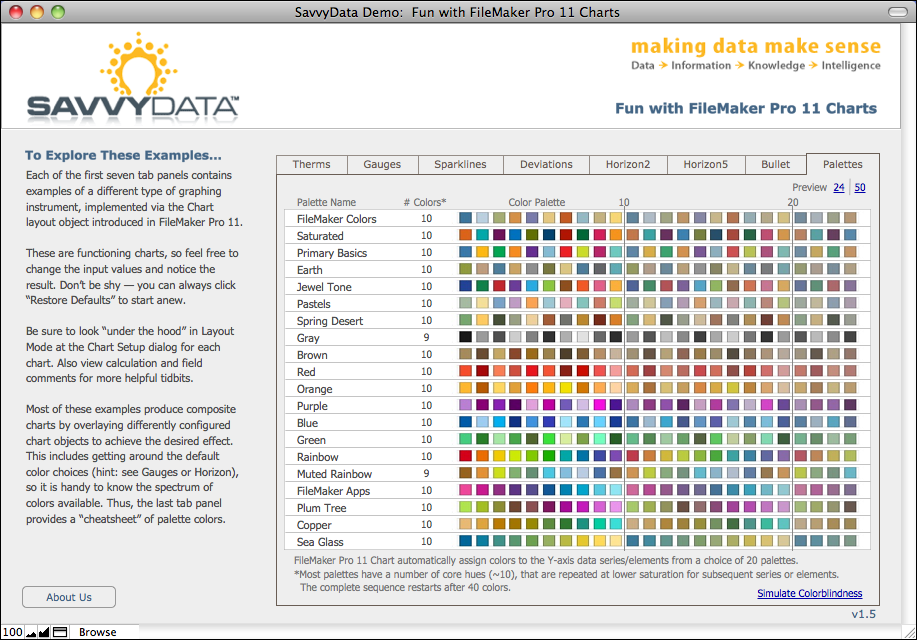The width and height of the screenshot is (917, 640).
Task: Click the Simulate Colorblindness link
Action: [809, 593]
